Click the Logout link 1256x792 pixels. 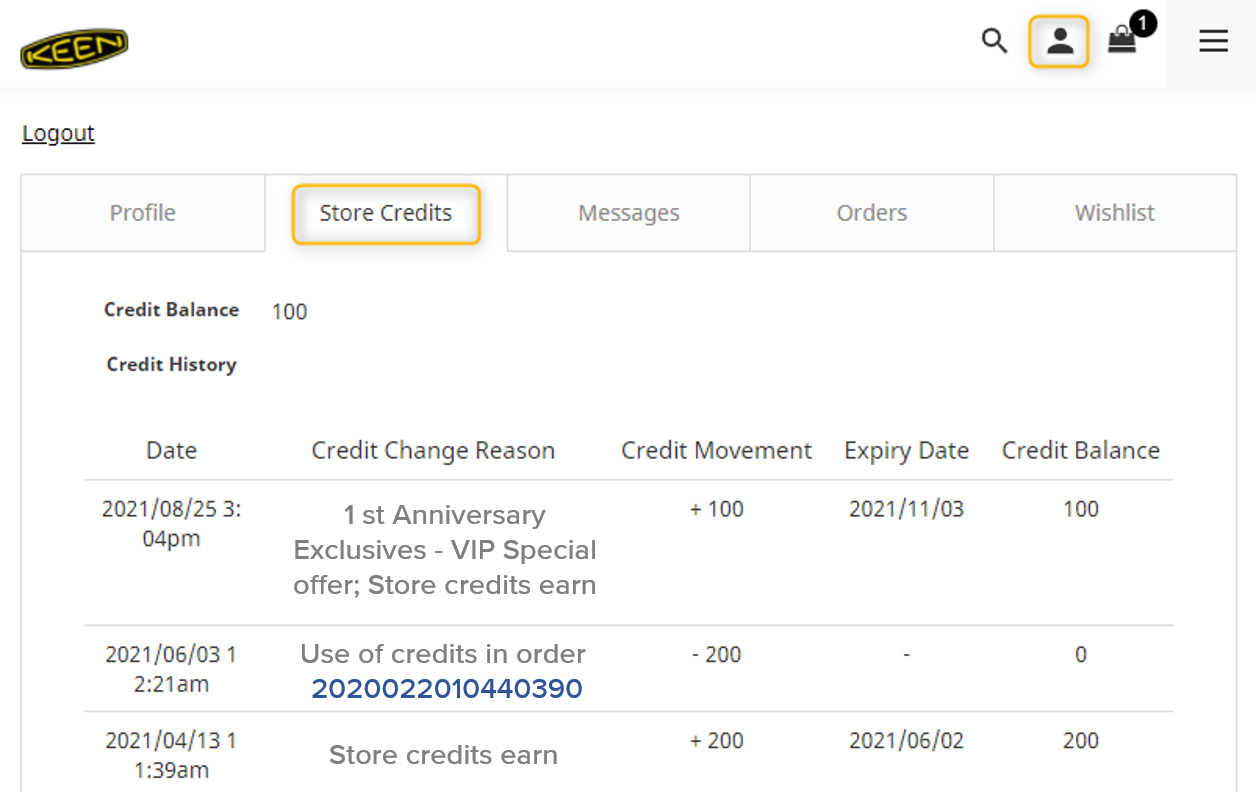pyautogui.click(x=58, y=133)
